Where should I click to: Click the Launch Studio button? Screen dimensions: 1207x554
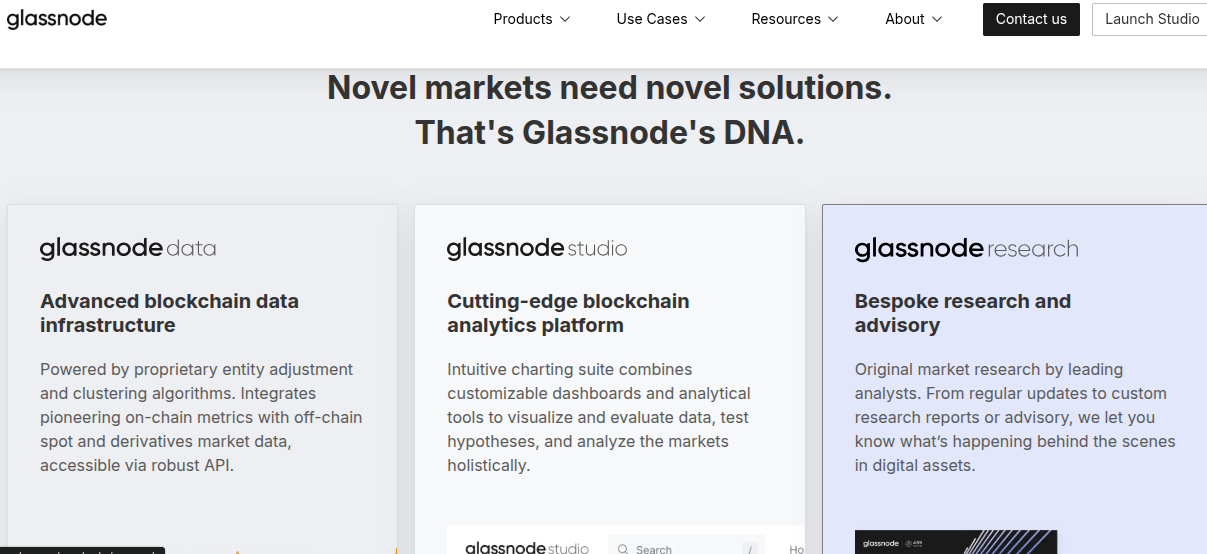(x=1151, y=19)
